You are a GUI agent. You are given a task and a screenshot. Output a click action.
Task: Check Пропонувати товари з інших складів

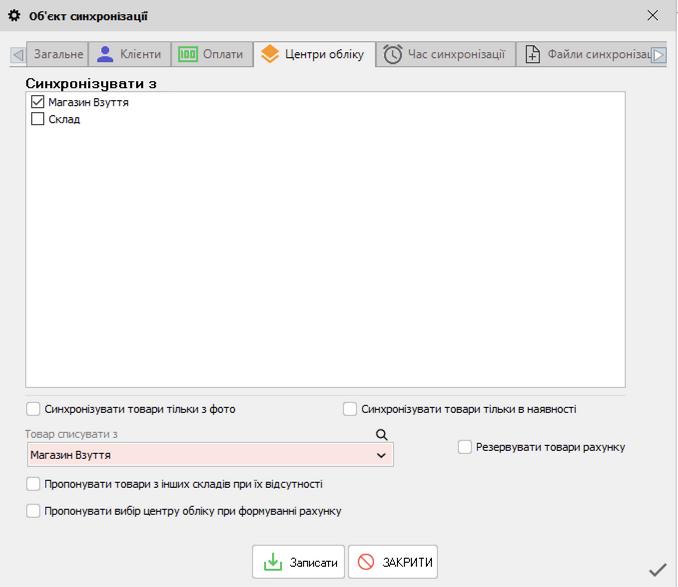tap(34, 484)
